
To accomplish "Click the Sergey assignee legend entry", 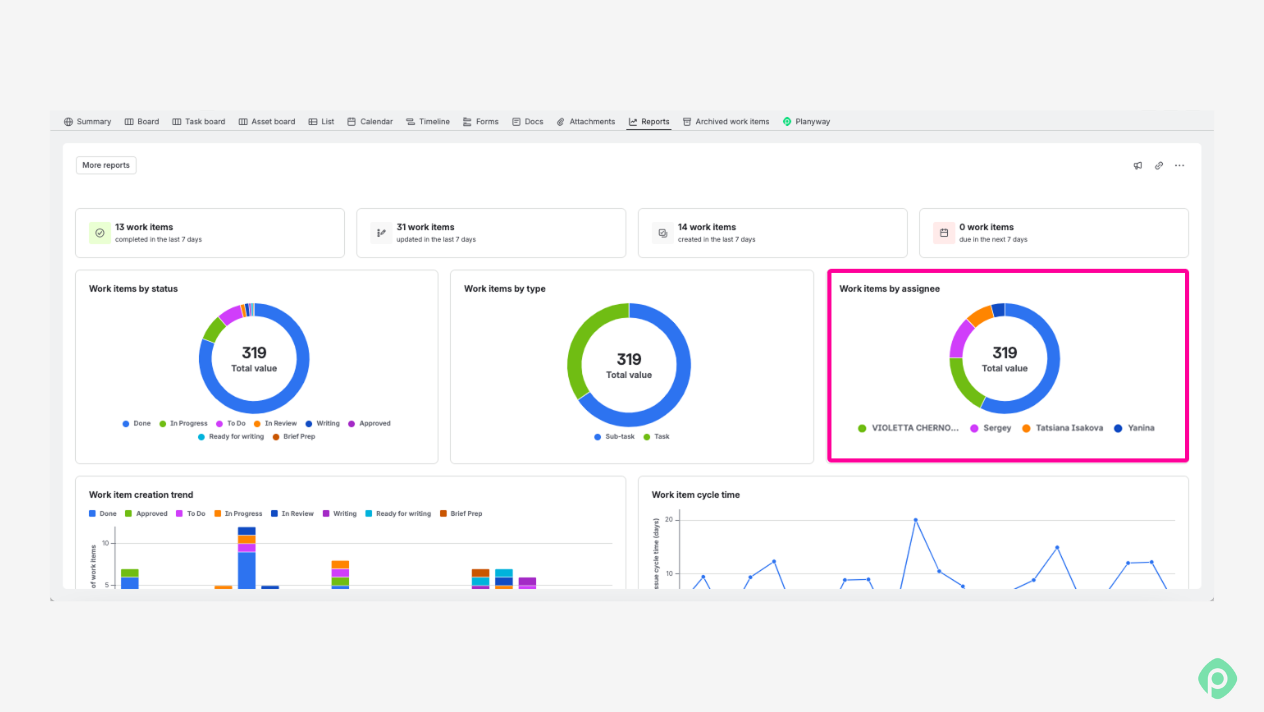I will (x=991, y=428).
